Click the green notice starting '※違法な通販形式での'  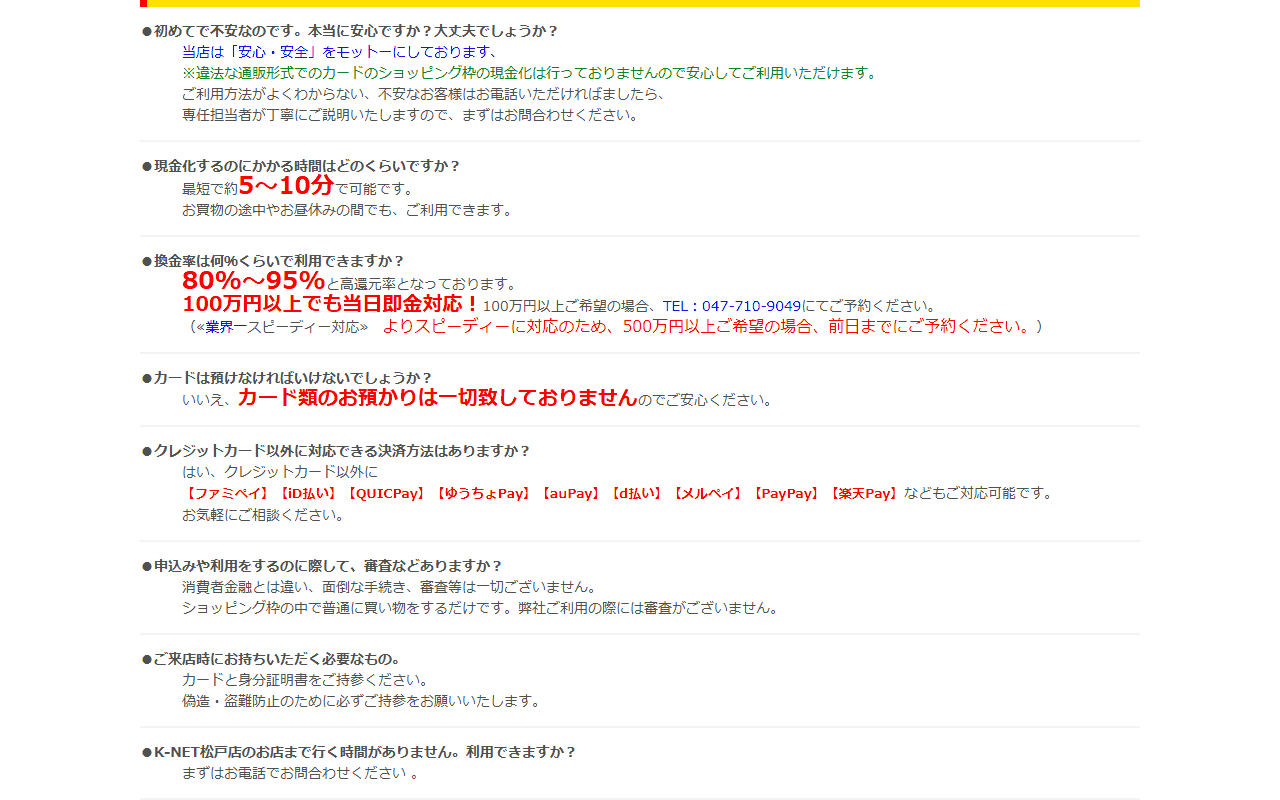point(531,73)
